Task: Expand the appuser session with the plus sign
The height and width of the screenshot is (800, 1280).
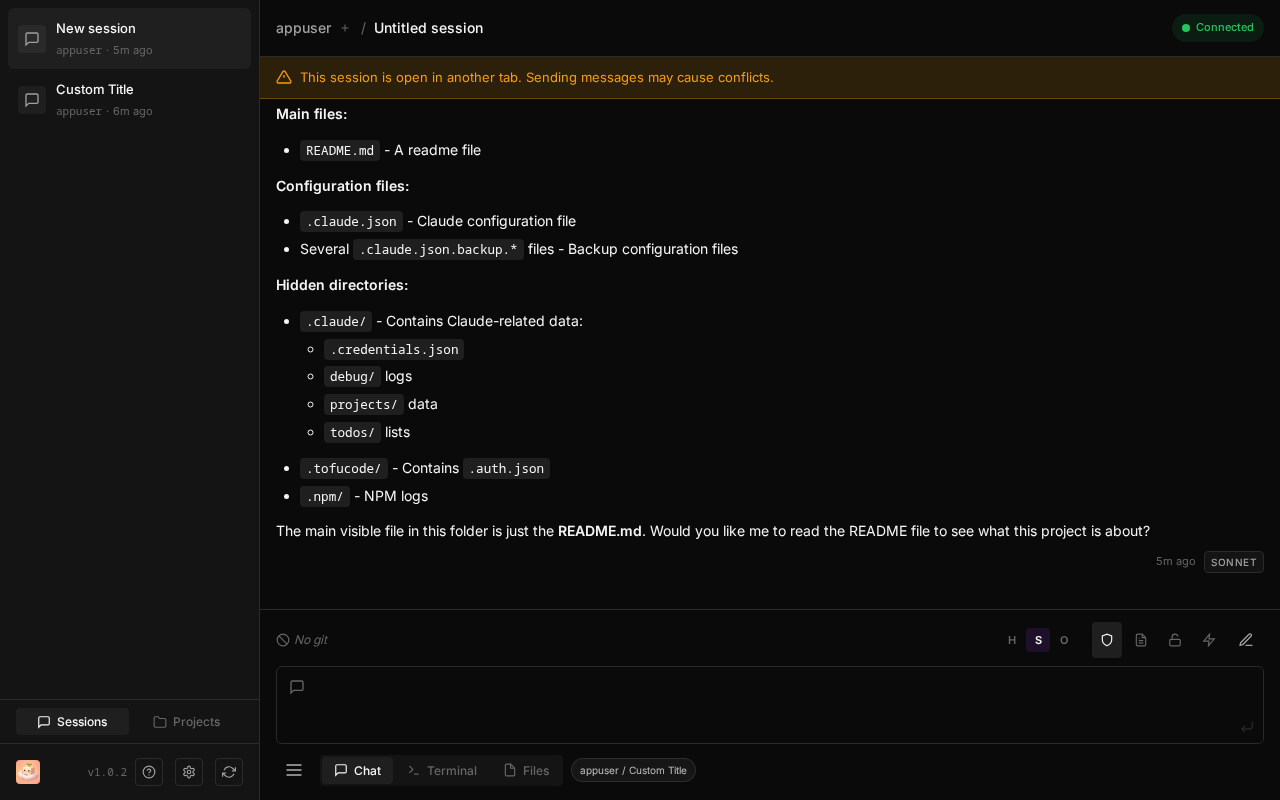Action: coord(345,28)
